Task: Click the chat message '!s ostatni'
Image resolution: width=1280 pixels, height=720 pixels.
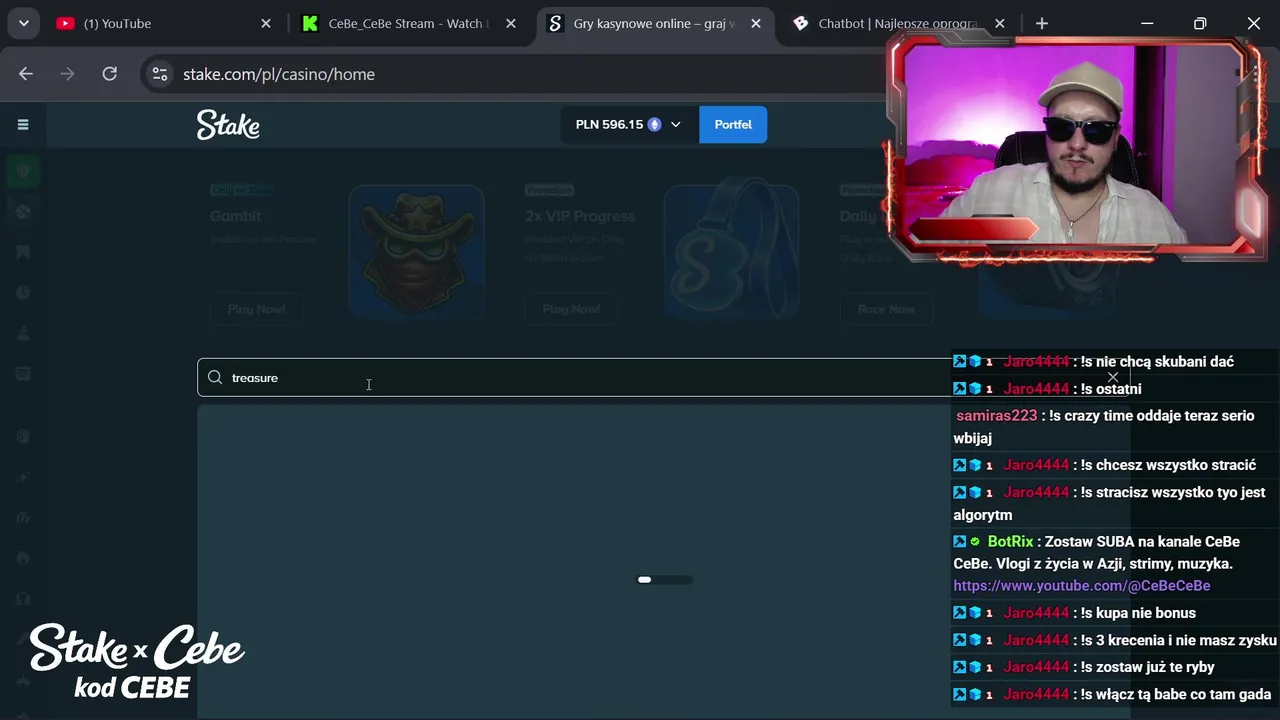Action: (1111, 388)
